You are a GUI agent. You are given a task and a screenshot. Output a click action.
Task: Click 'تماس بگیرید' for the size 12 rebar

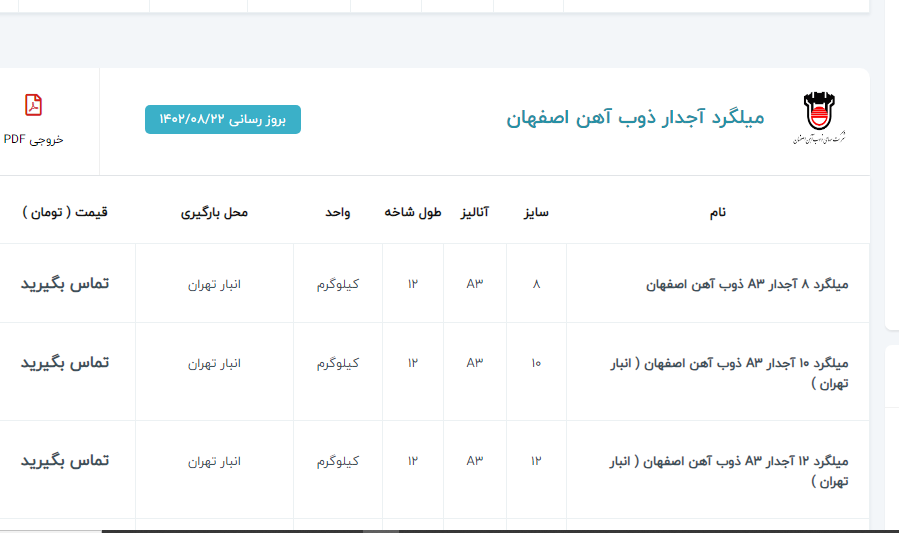click(65, 461)
